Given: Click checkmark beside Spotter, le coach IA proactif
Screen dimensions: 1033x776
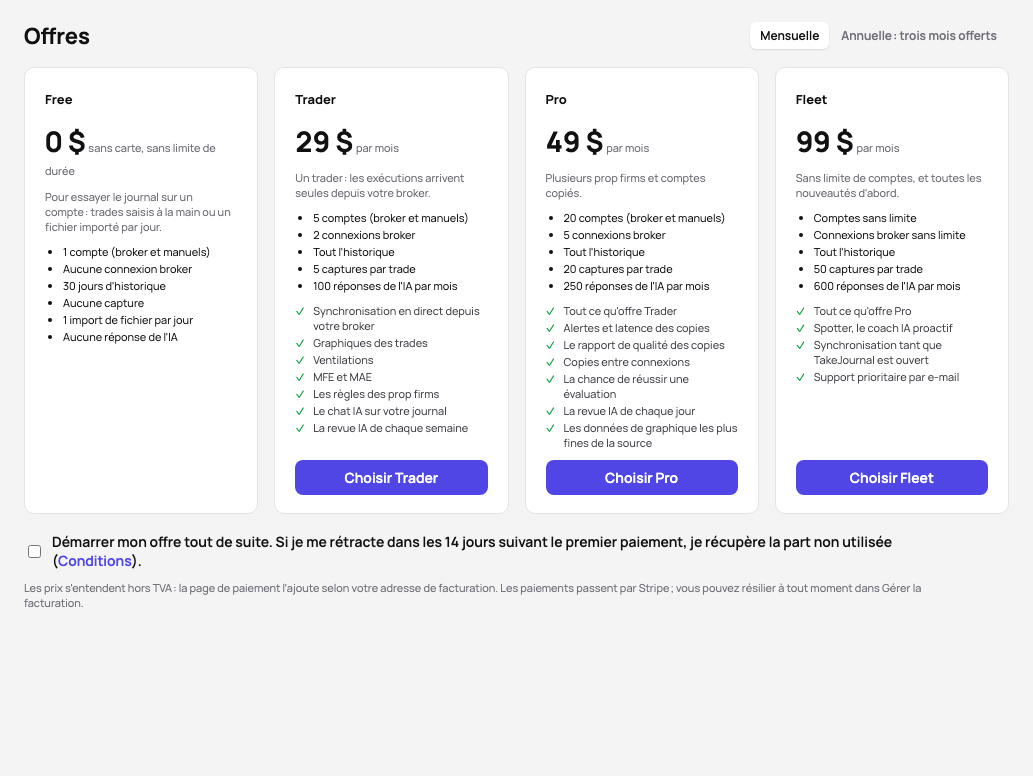Looking at the screenshot, I should pyautogui.click(x=800, y=329).
